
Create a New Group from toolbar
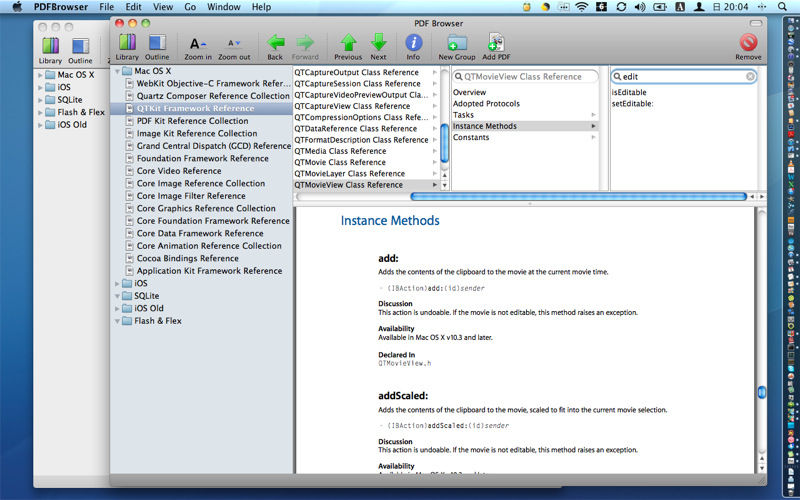click(x=457, y=43)
